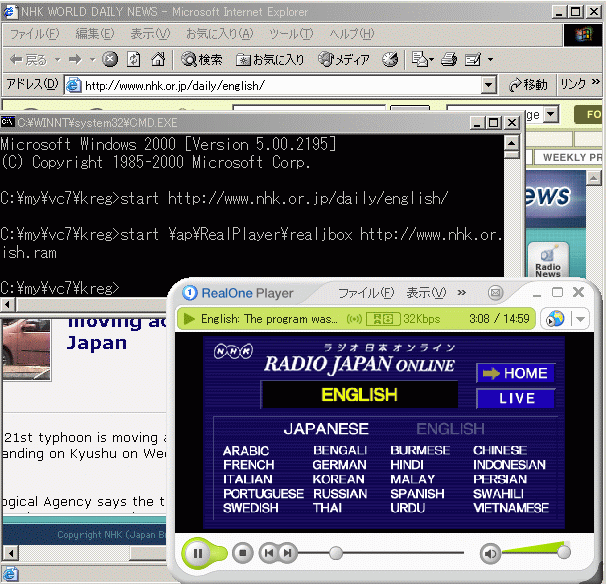Open the View (表示) menu in Internet Explorer

click(150, 34)
